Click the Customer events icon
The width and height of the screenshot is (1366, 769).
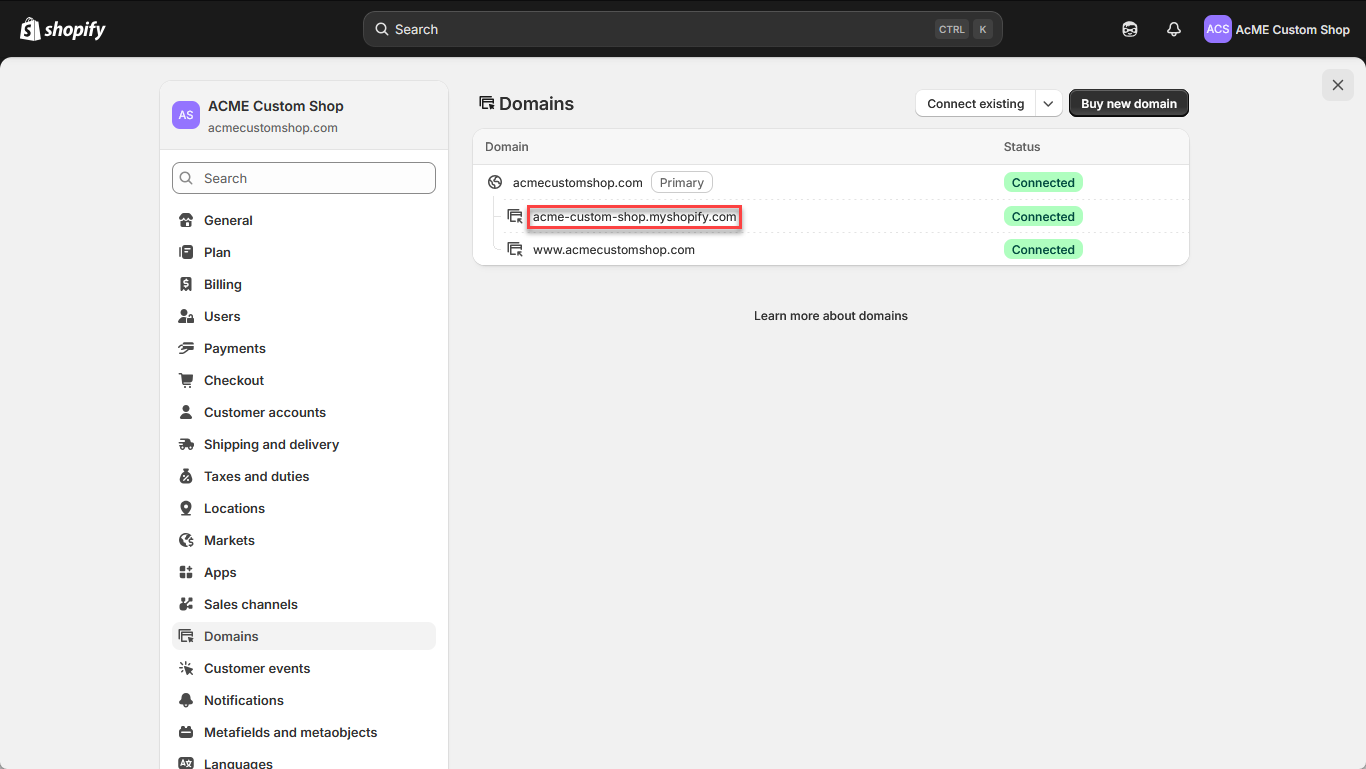tap(186, 668)
